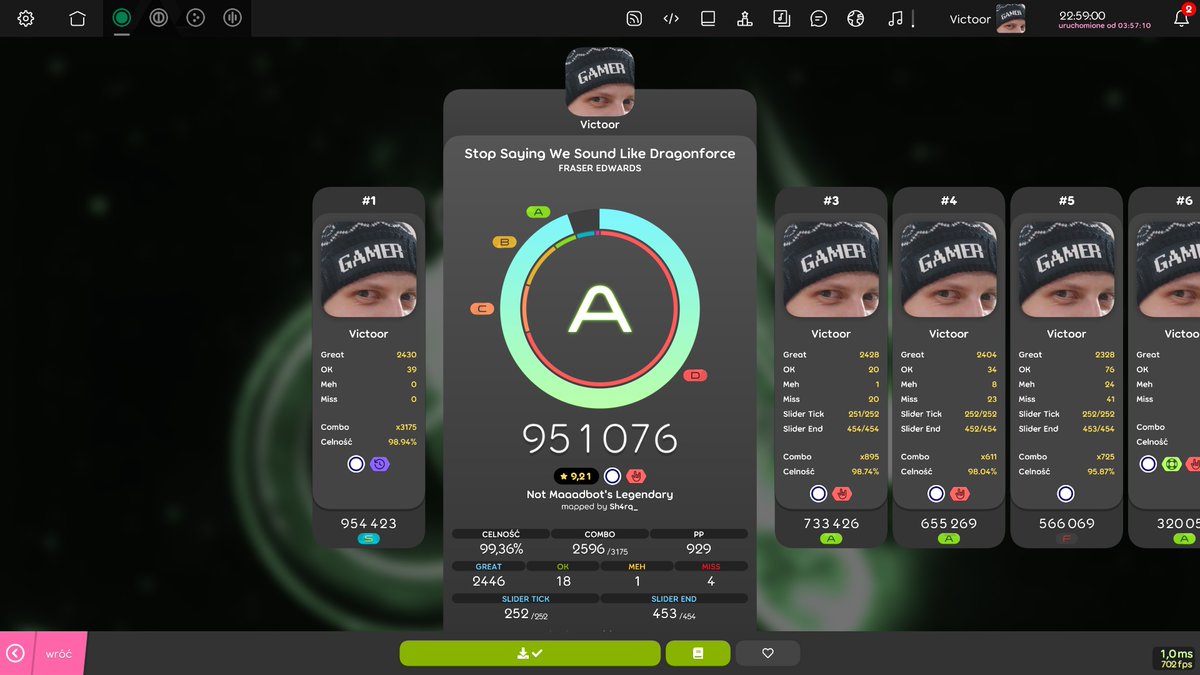This screenshot has width=1200, height=675.
Task: Click the MISS count 4
Action: coord(711,574)
